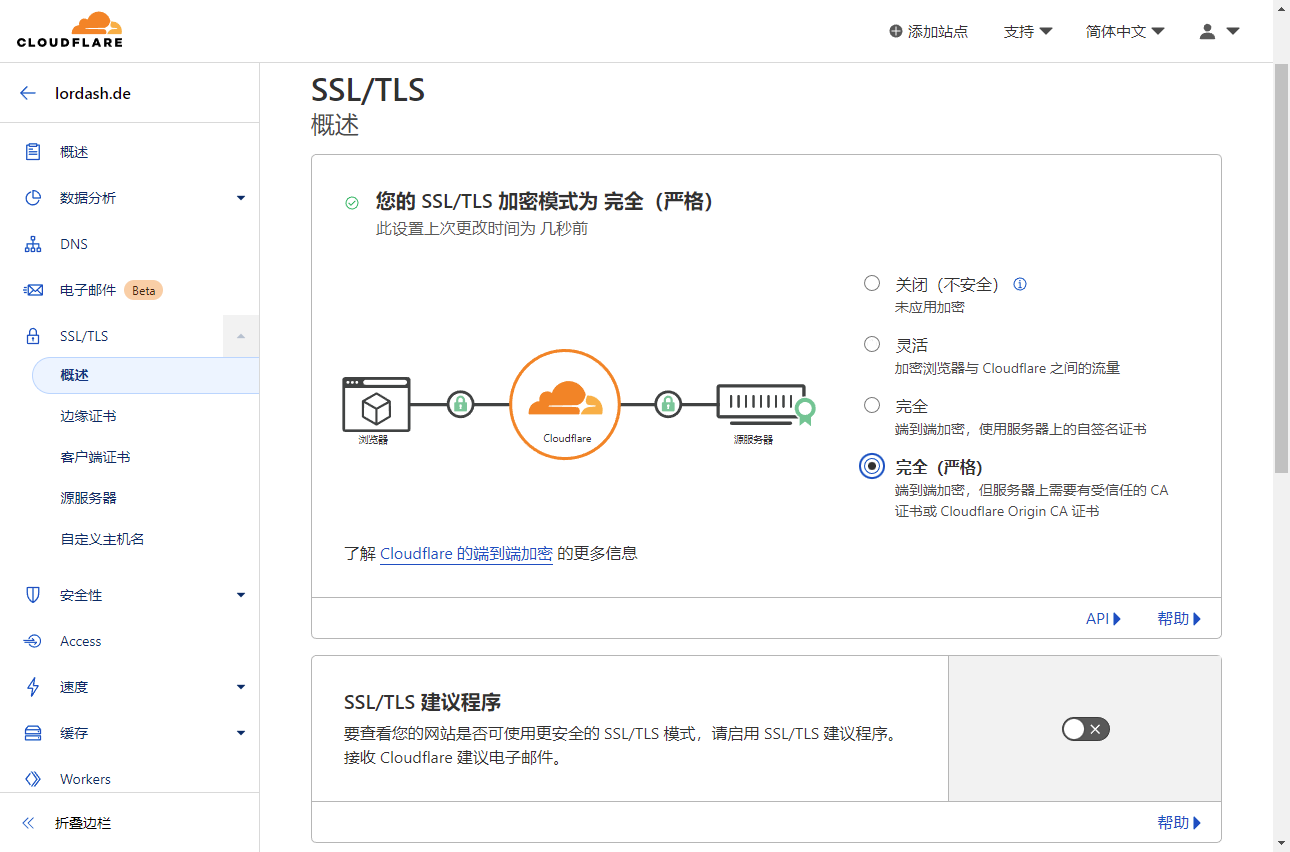
Task: Click the scrollbar down arrow
Action: coord(1281,843)
